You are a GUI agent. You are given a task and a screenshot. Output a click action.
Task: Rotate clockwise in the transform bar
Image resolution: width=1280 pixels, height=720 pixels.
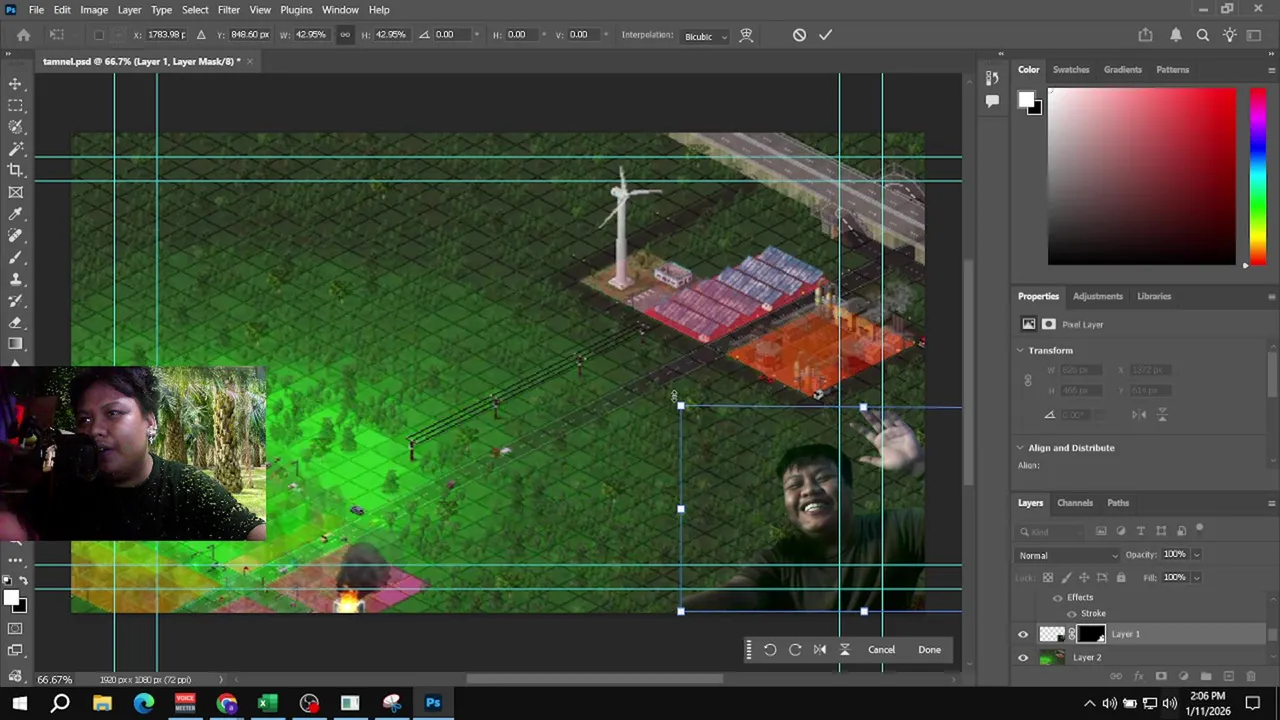click(795, 650)
